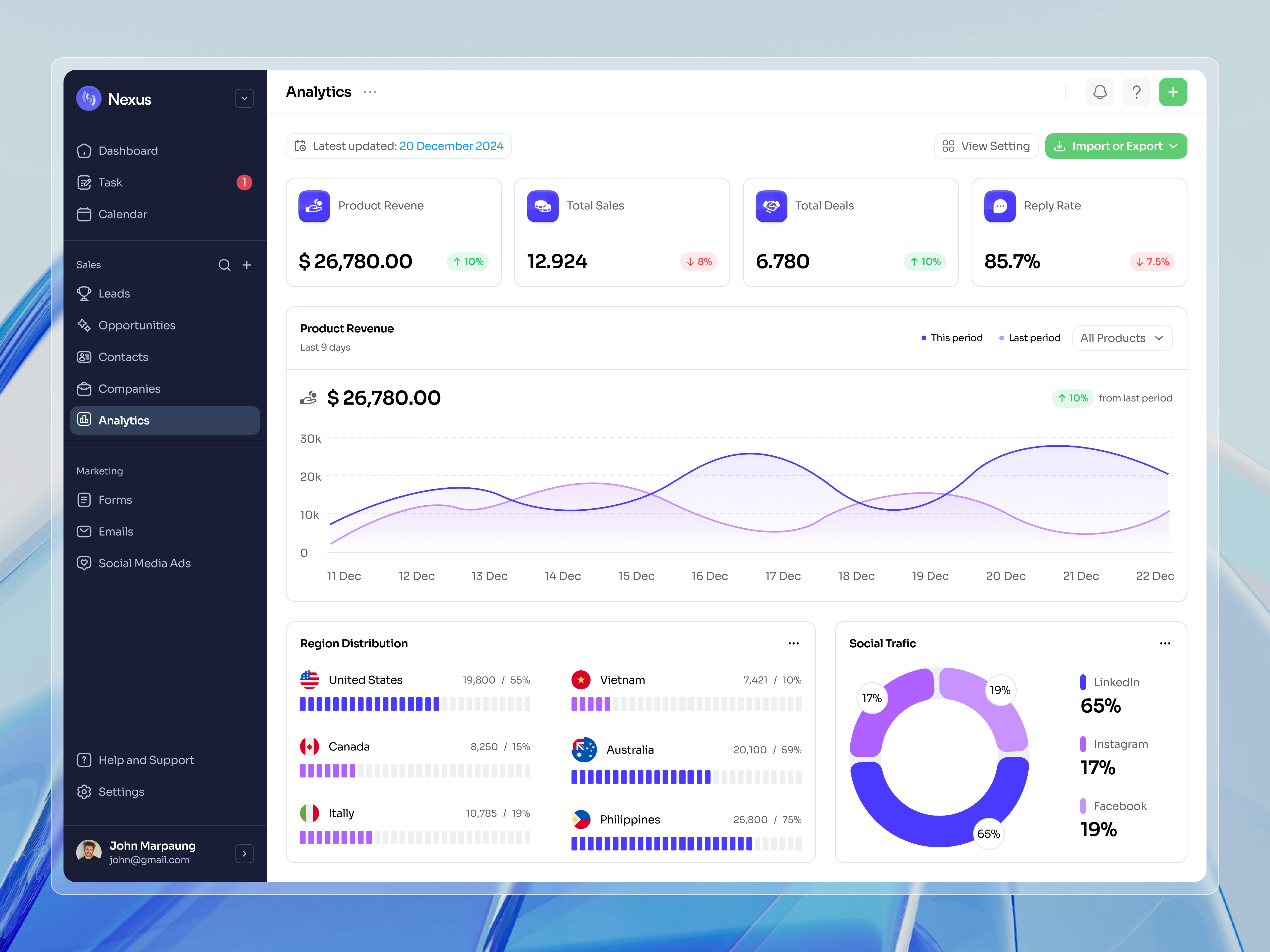The image size is (1270, 952).
Task: Expand the Nexus workspace chevron
Action: 244,98
